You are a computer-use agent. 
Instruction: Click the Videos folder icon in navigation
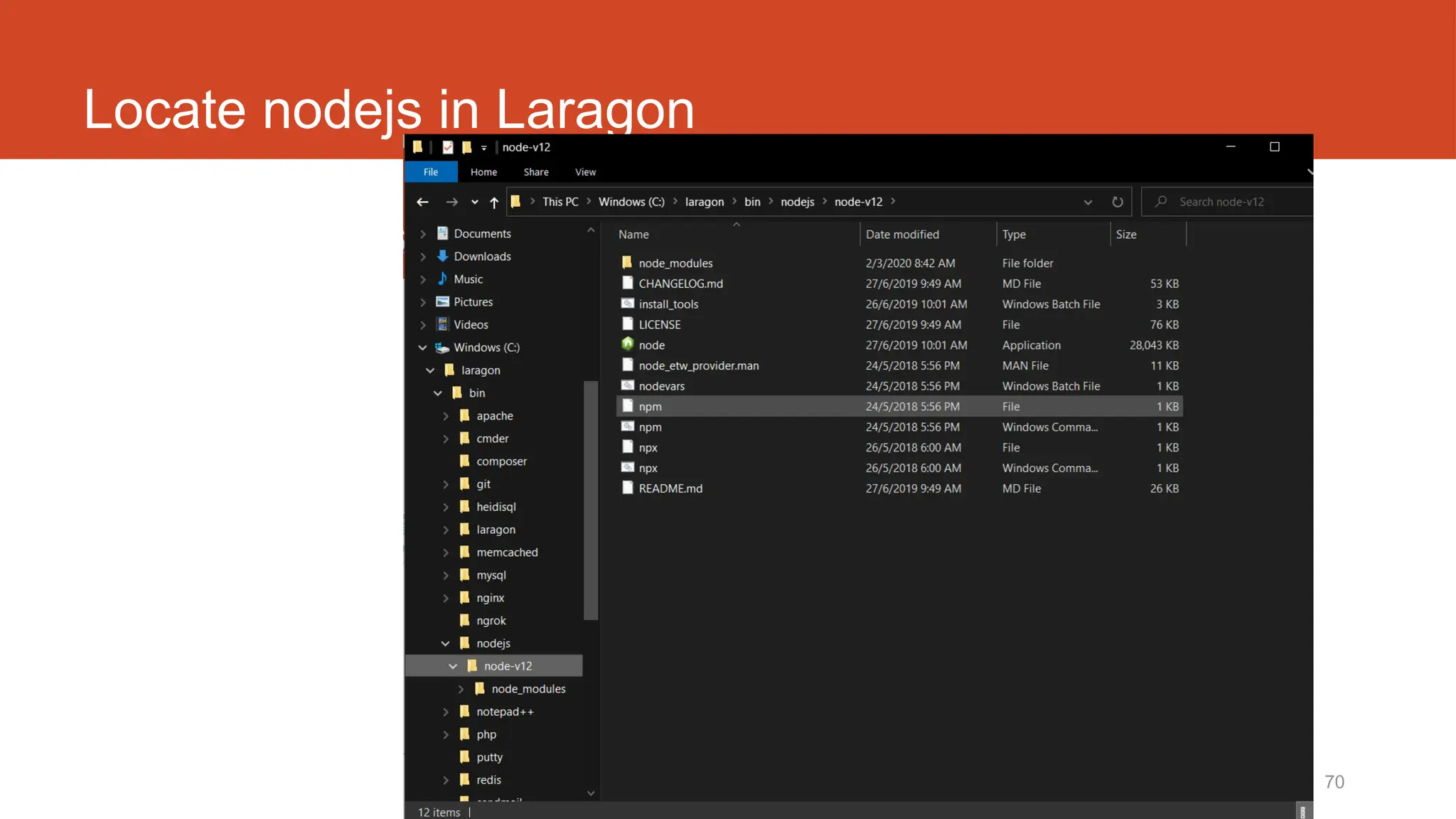442,324
